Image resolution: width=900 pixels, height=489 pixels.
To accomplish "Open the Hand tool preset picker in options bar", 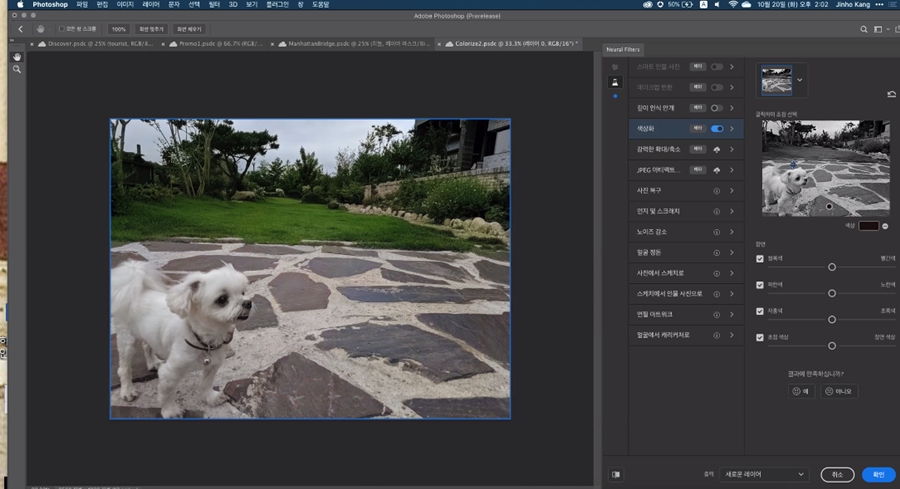I will [x=40, y=29].
